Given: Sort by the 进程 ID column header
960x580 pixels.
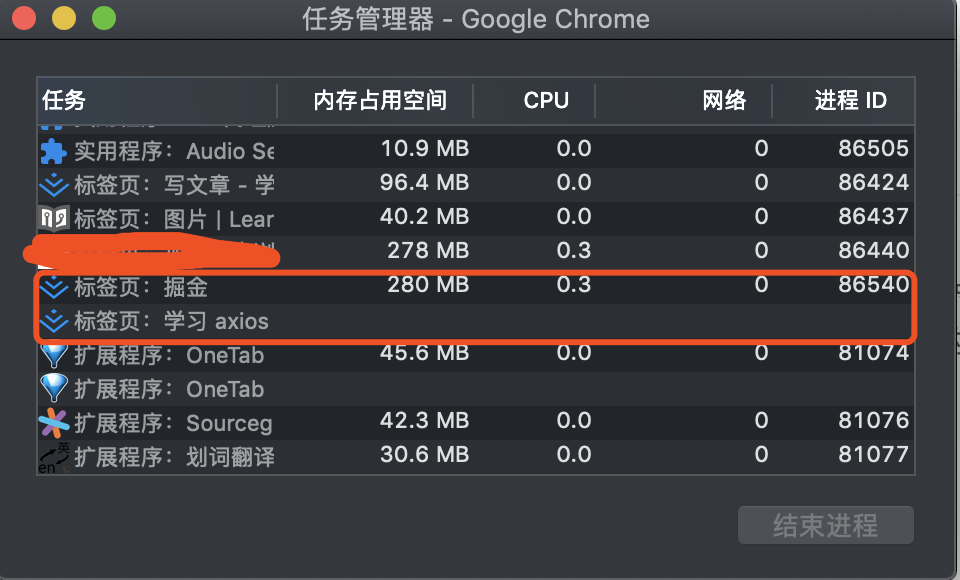Looking at the screenshot, I should 850,100.
